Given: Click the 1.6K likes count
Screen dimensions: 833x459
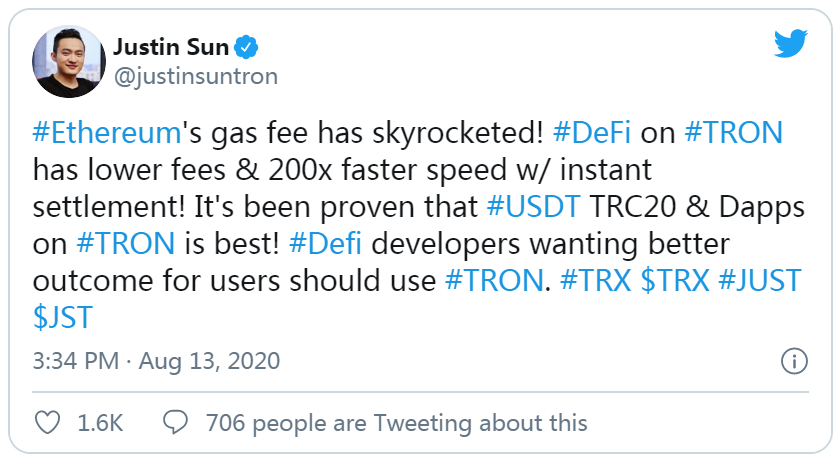Looking at the screenshot, I should 100,423.
